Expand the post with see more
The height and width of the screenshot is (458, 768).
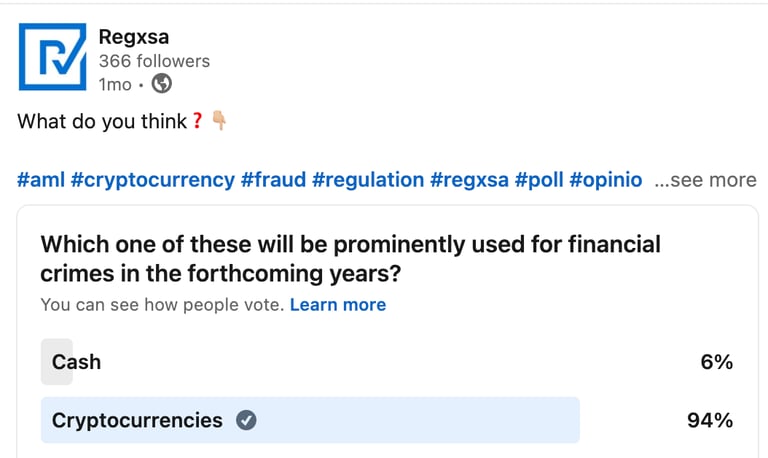705,180
